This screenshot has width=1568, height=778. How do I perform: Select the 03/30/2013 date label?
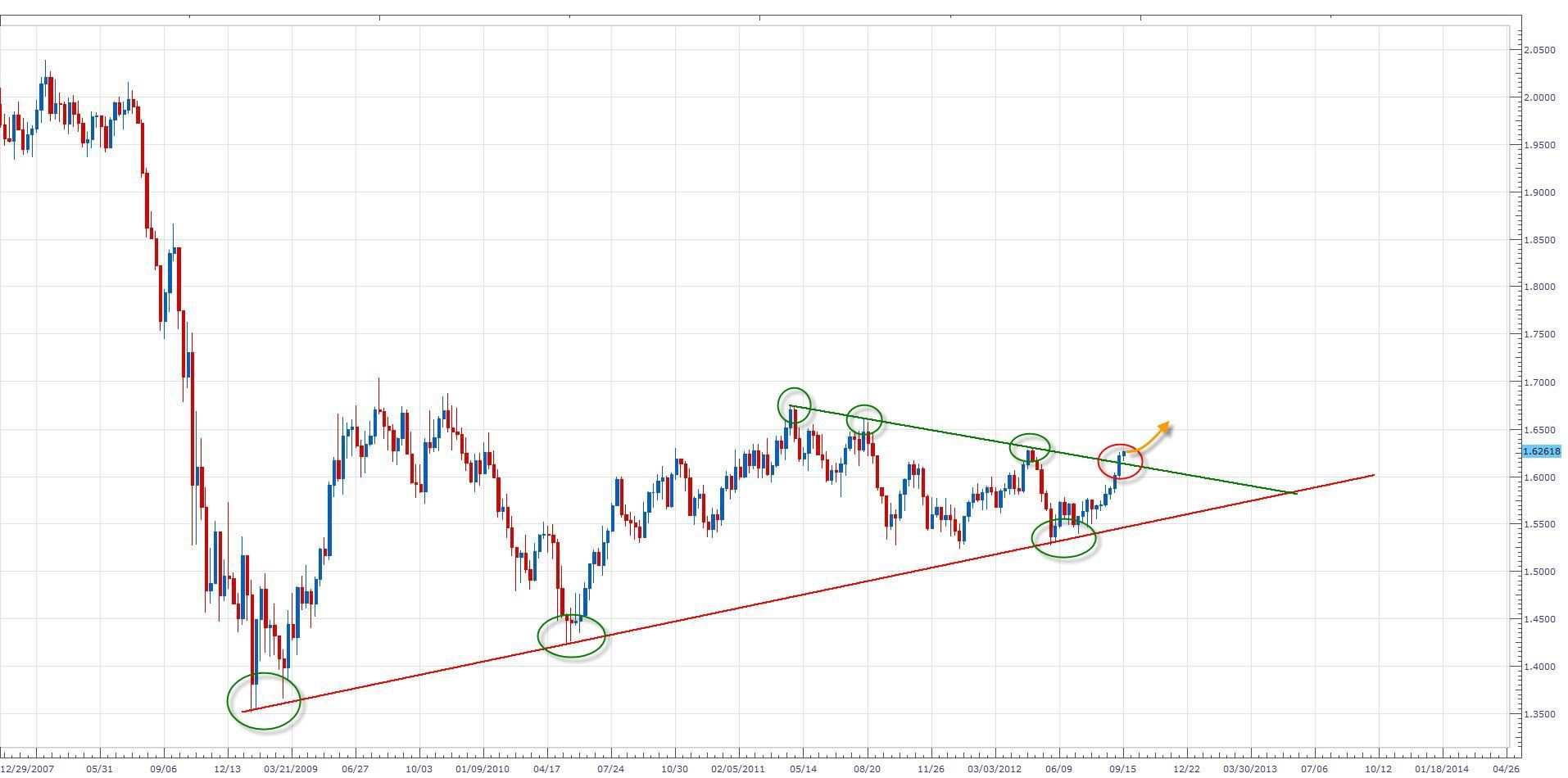pyautogui.click(x=1251, y=769)
